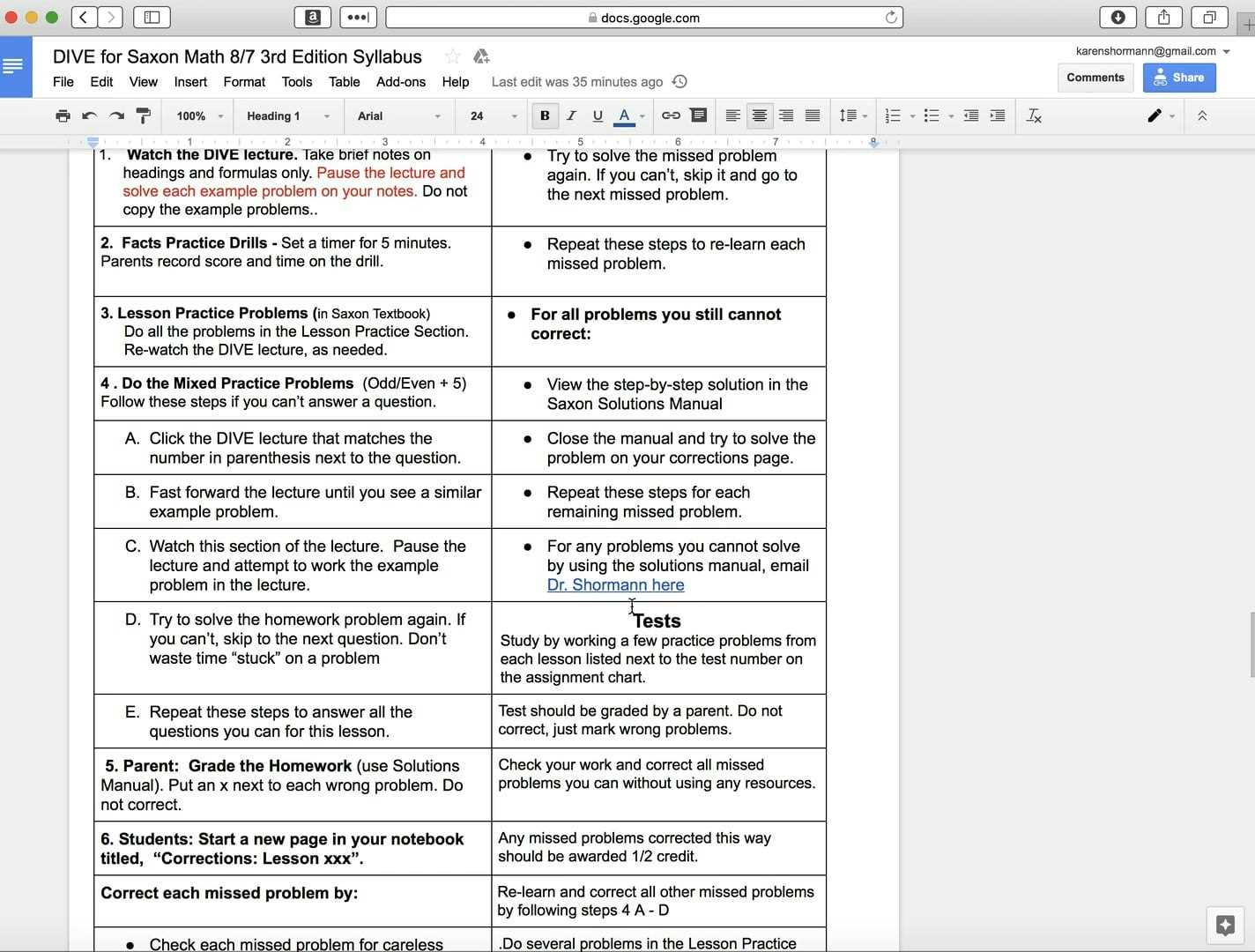Click the three-dot extension icon in Safari toolbar
1255x952 pixels.
(358, 17)
